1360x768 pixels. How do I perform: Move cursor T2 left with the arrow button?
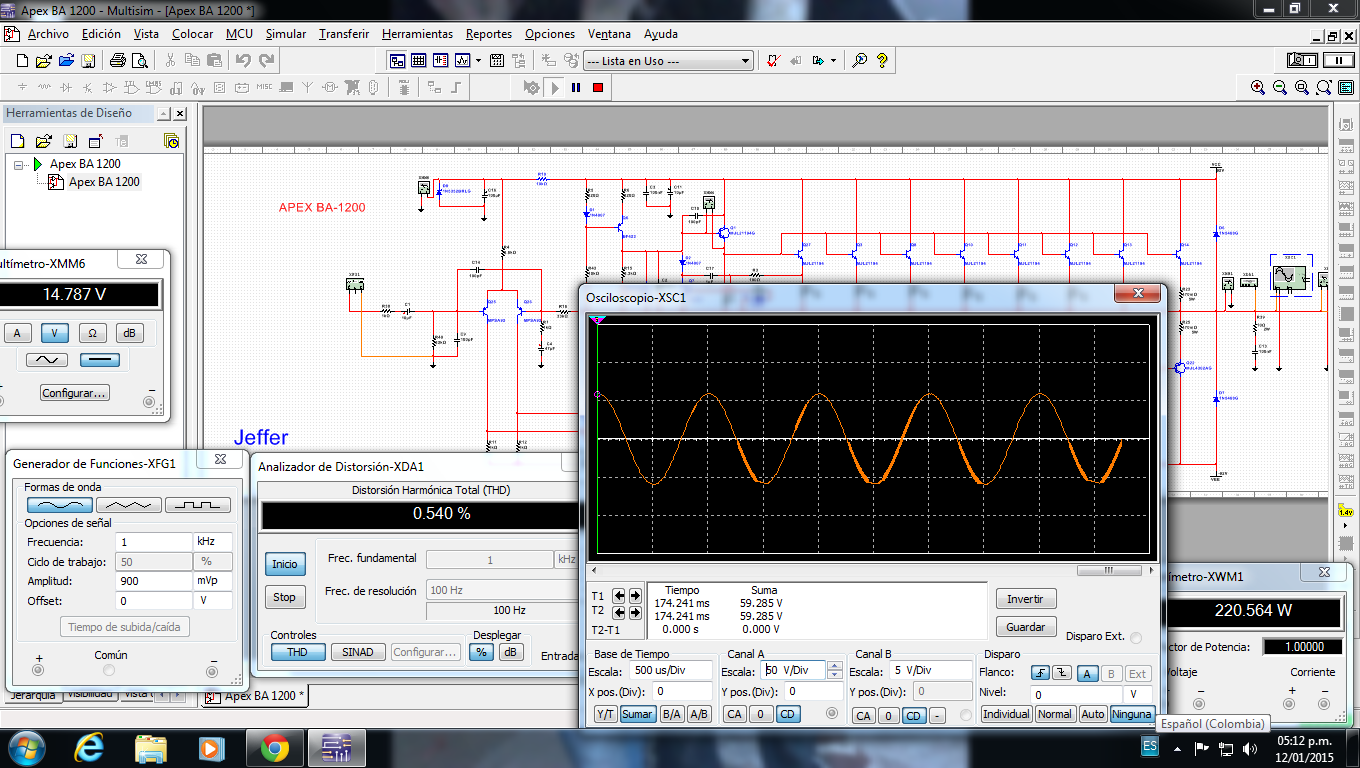tap(619, 612)
